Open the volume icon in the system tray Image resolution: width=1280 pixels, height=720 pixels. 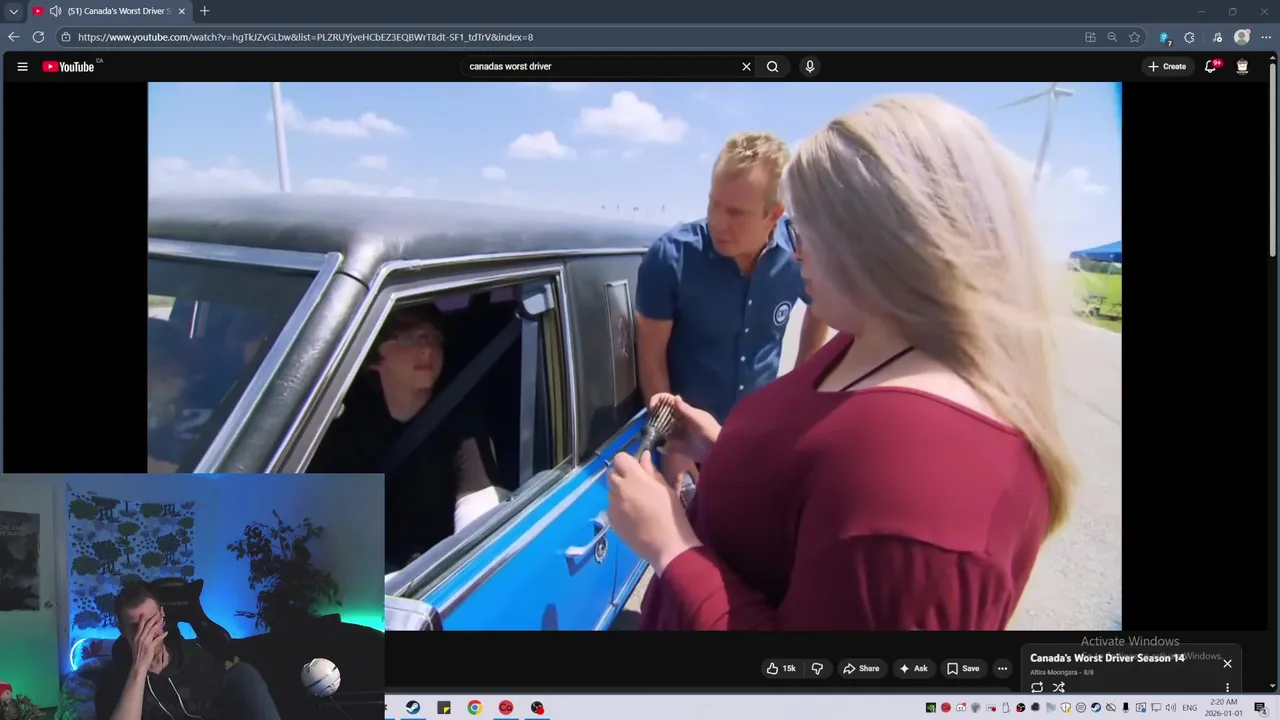point(1171,708)
